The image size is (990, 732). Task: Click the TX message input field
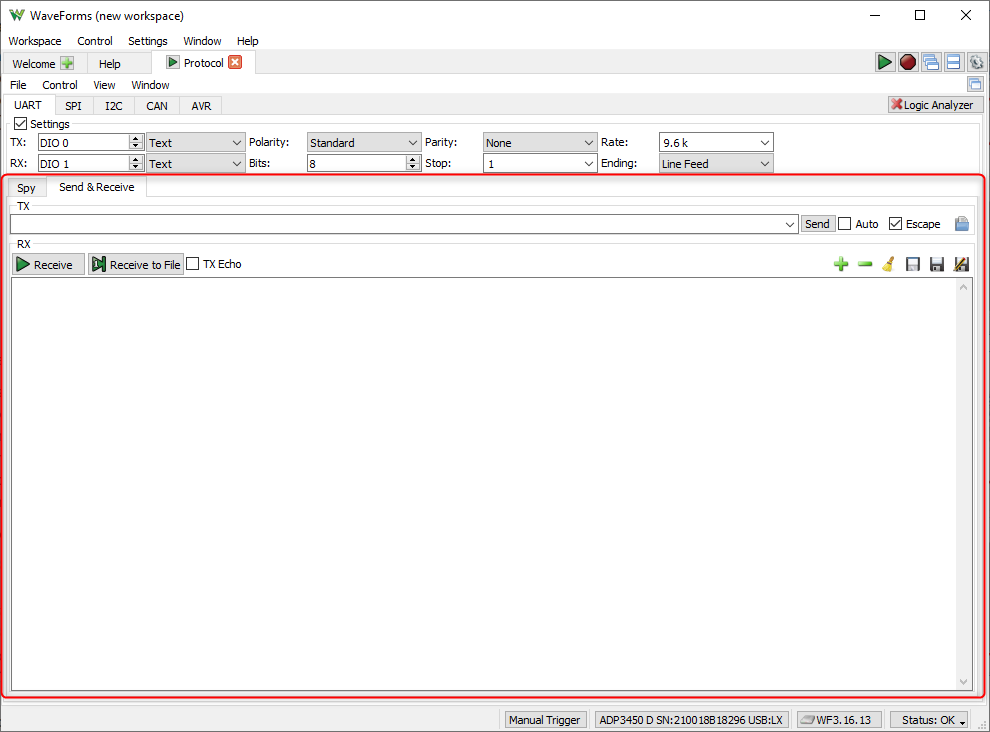pos(404,224)
